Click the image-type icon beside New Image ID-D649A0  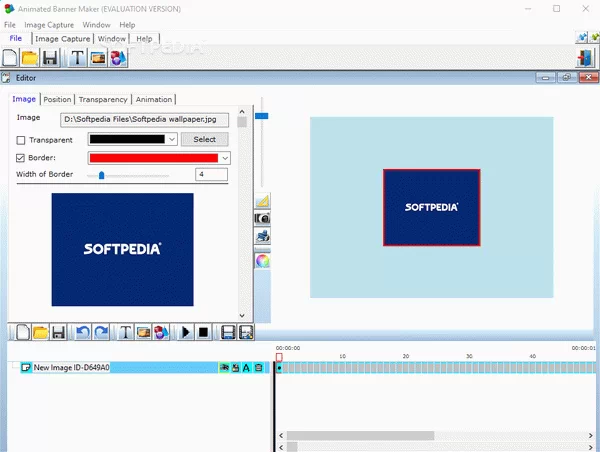click(x=26, y=368)
